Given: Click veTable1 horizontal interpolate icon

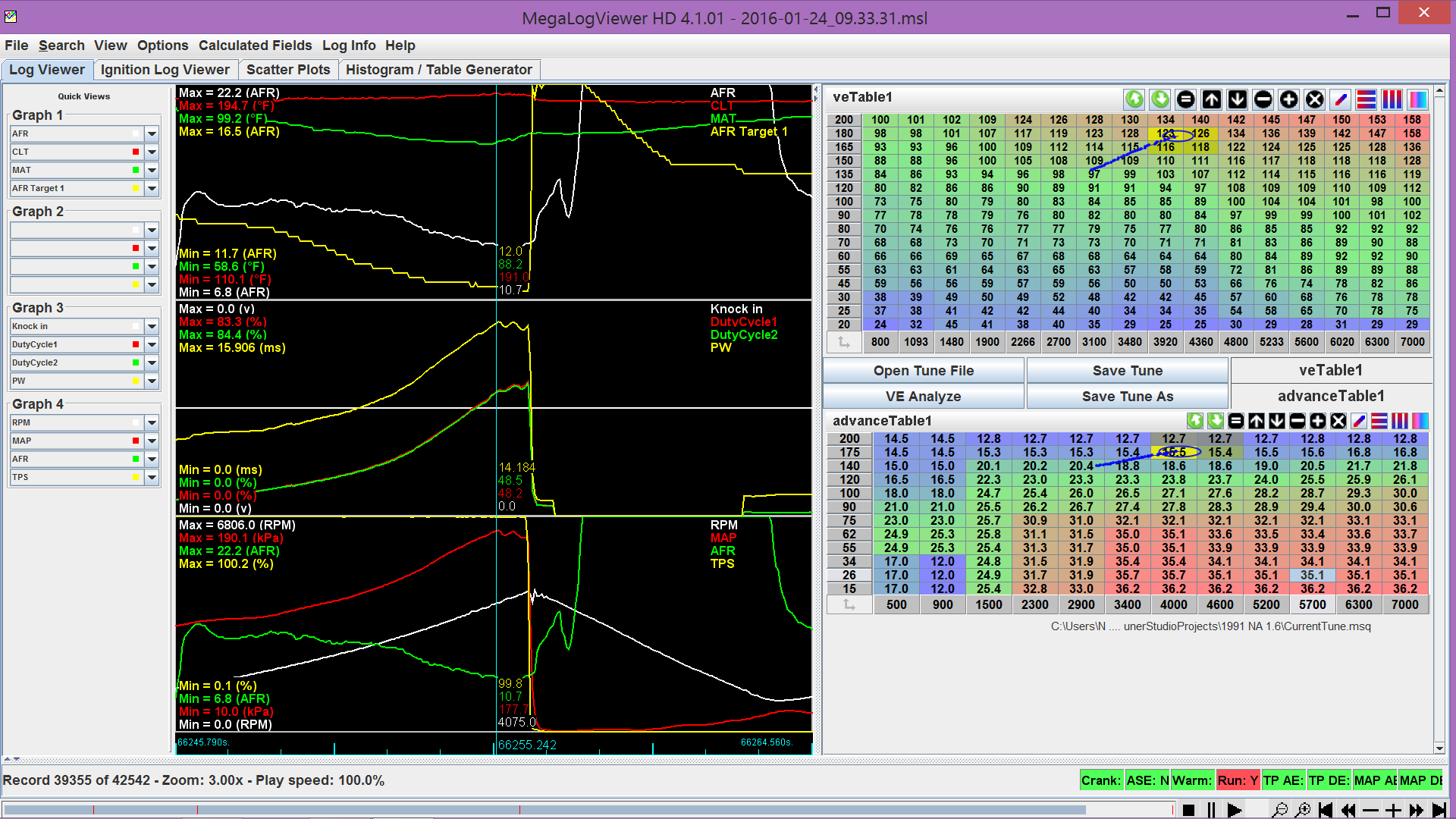Looking at the screenshot, I should pyautogui.click(x=1367, y=99).
